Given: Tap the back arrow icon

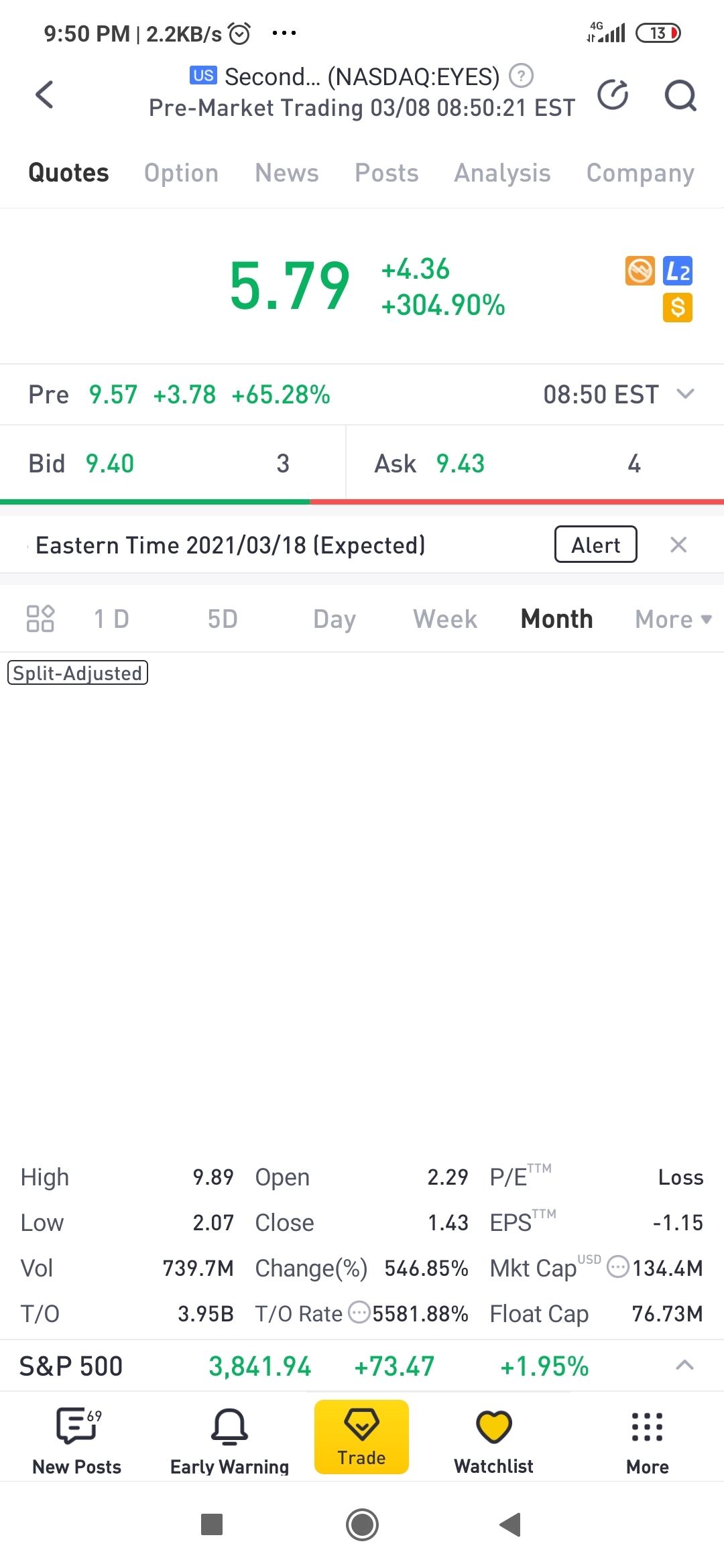Looking at the screenshot, I should pyautogui.click(x=44, y=94).
